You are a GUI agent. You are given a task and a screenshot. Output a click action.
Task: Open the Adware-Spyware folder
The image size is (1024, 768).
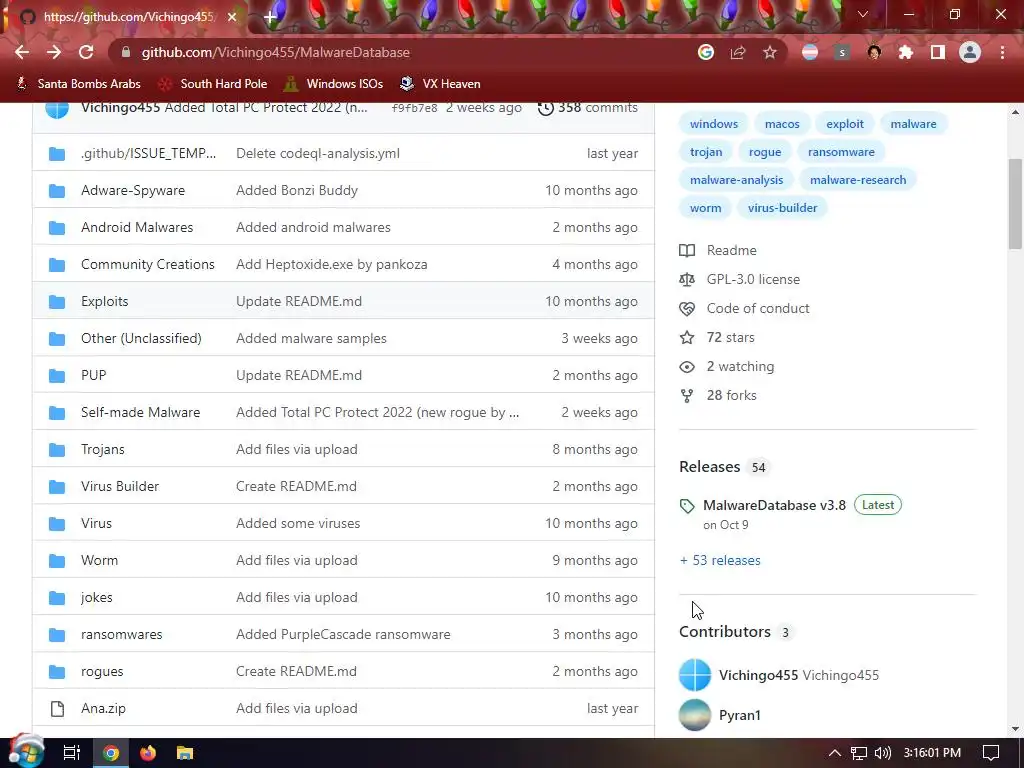point(133,190)
